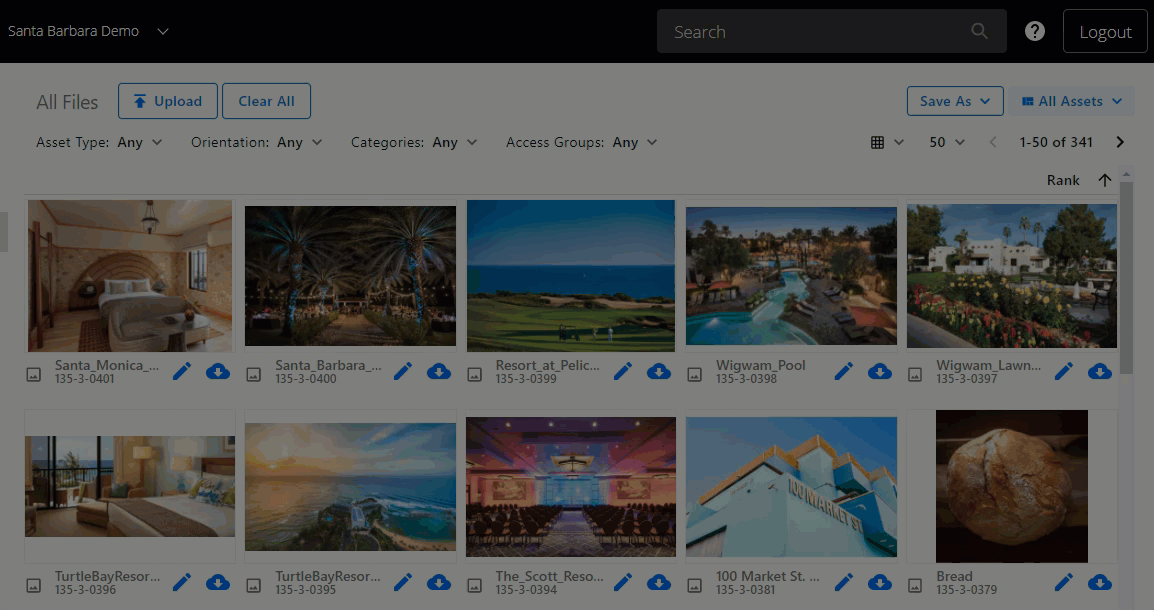Image resolution: width=1154 pixels, height=610 pixels.
Task: Click image type icon for Santa_Monica asset
Action: (x=34, y=375)
